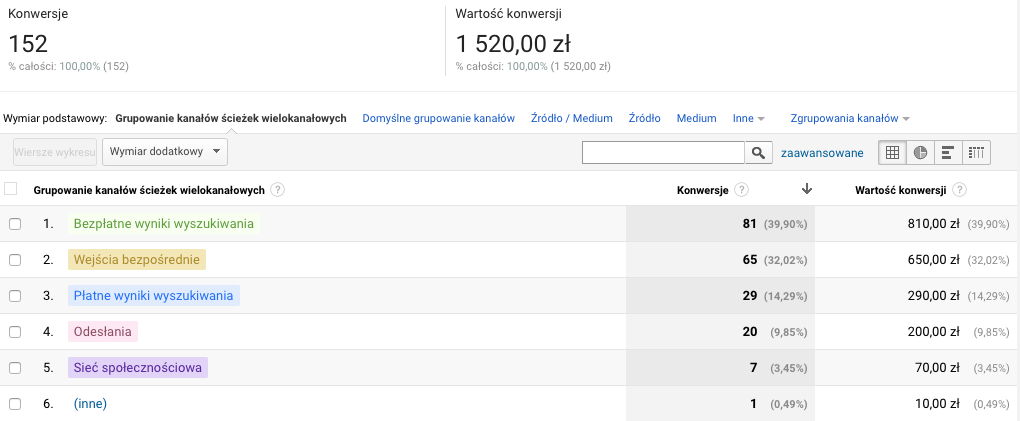Click the total Konwersje value 152

28,44
